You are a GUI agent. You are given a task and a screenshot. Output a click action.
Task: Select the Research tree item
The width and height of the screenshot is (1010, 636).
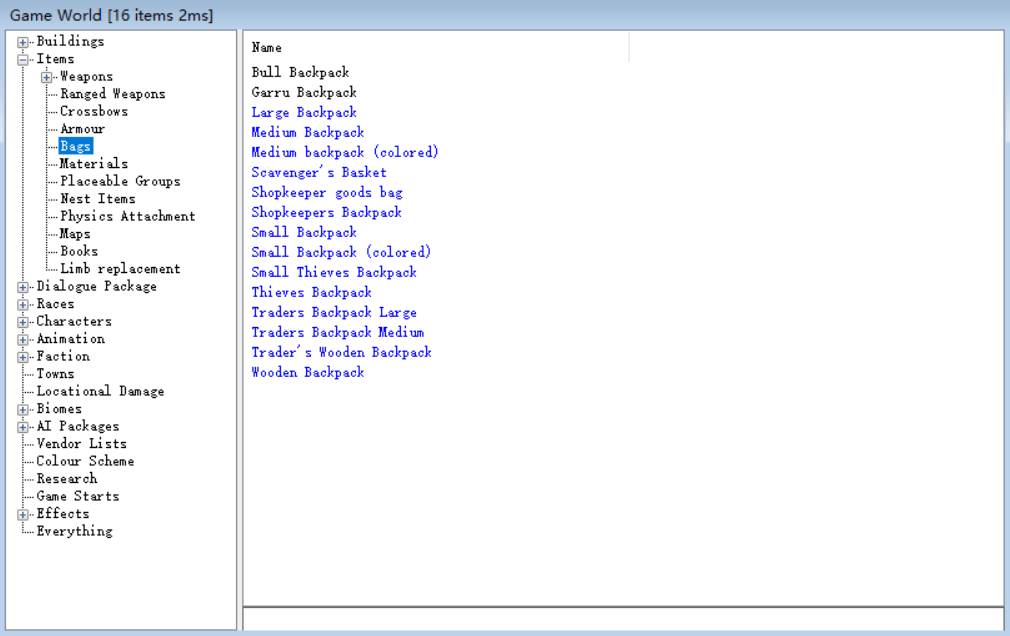(x=66, y=479)
